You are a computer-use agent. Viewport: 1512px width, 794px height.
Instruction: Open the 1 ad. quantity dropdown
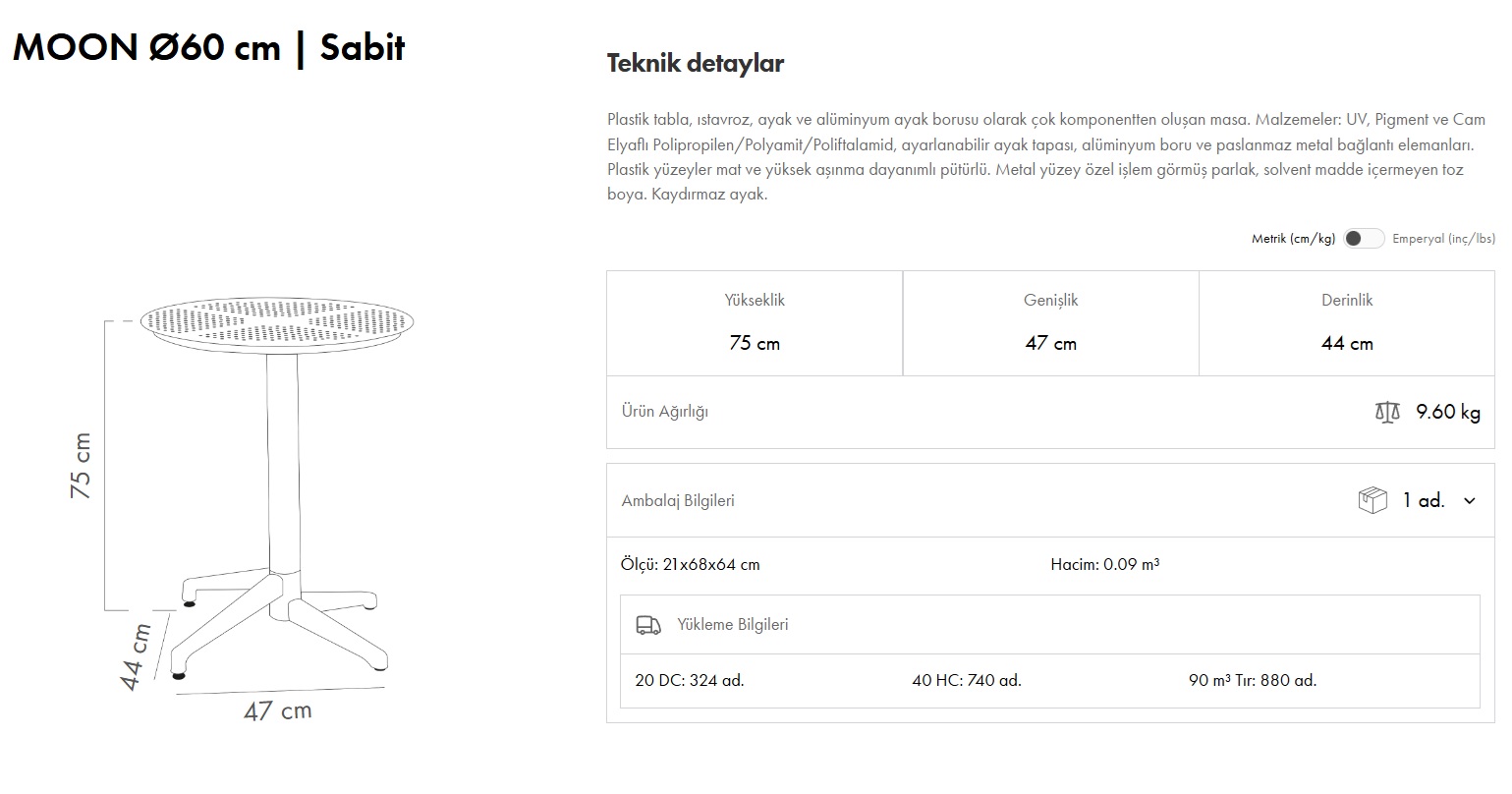click(1424, 501)
